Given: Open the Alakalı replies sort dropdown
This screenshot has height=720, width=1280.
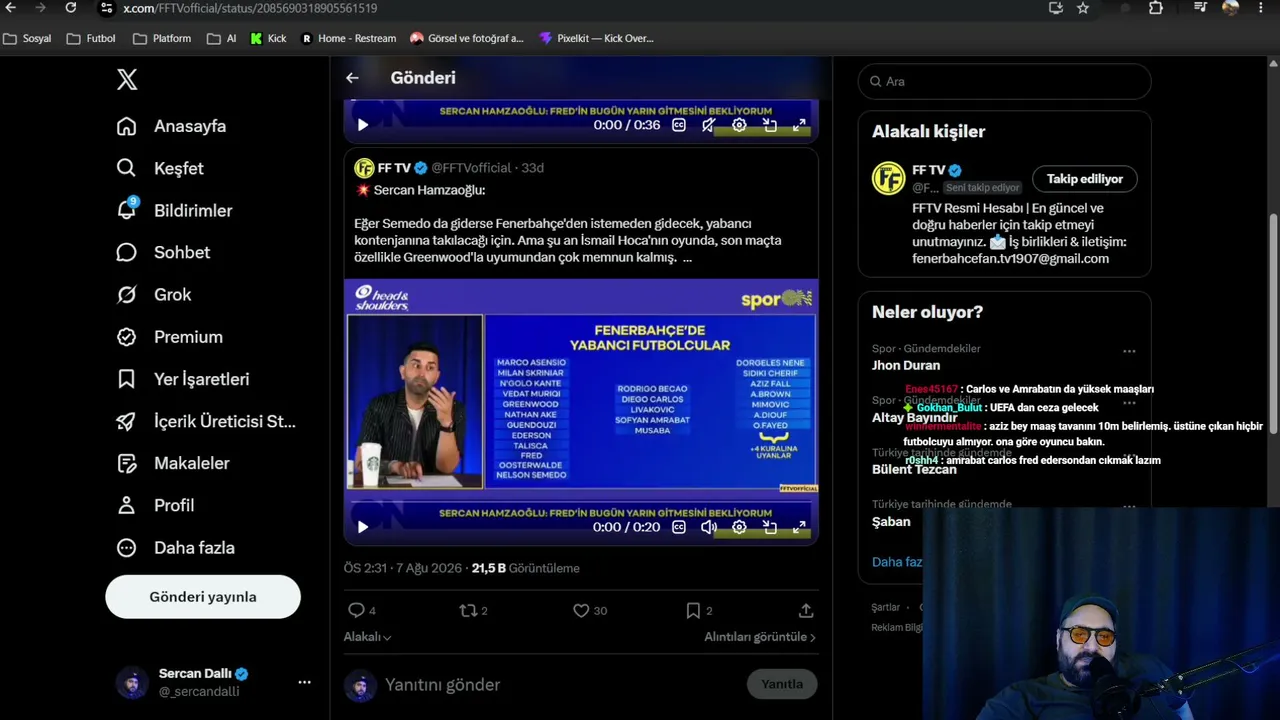Looking at the screenshot, I should click(x=368, y=637).
